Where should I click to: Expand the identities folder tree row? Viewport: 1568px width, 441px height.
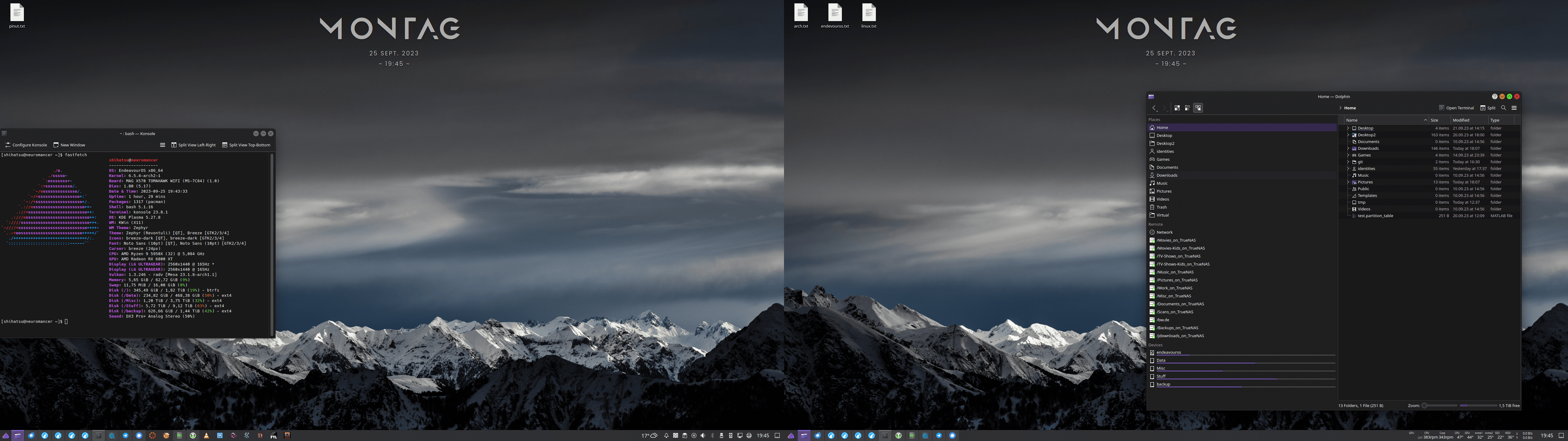pos(1347,168)
